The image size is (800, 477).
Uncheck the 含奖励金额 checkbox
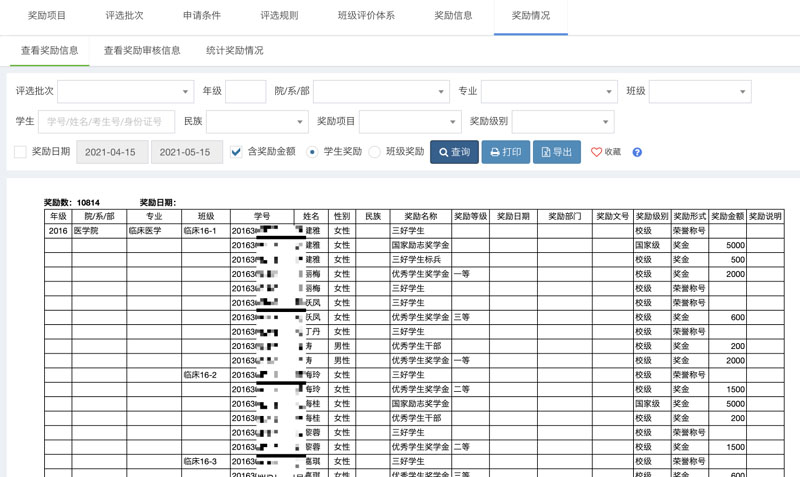[x=236, y=152]
